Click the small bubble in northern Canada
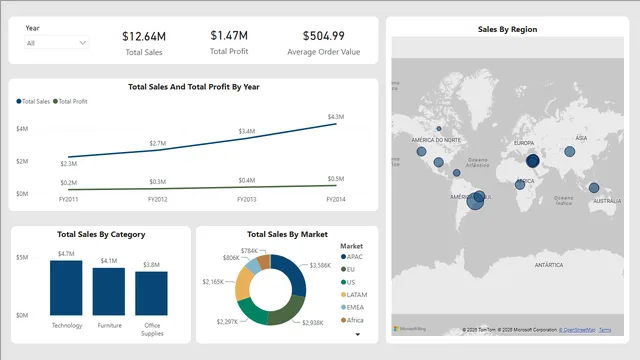Viewport: 640px width, 360px height. coord(439,129)
